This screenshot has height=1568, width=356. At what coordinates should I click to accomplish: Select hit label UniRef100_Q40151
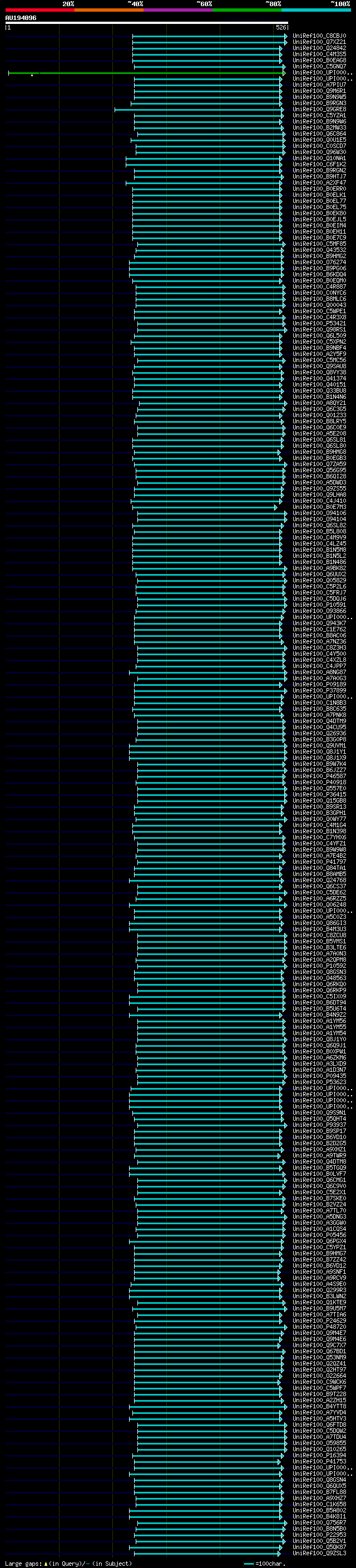click(319, 385)
